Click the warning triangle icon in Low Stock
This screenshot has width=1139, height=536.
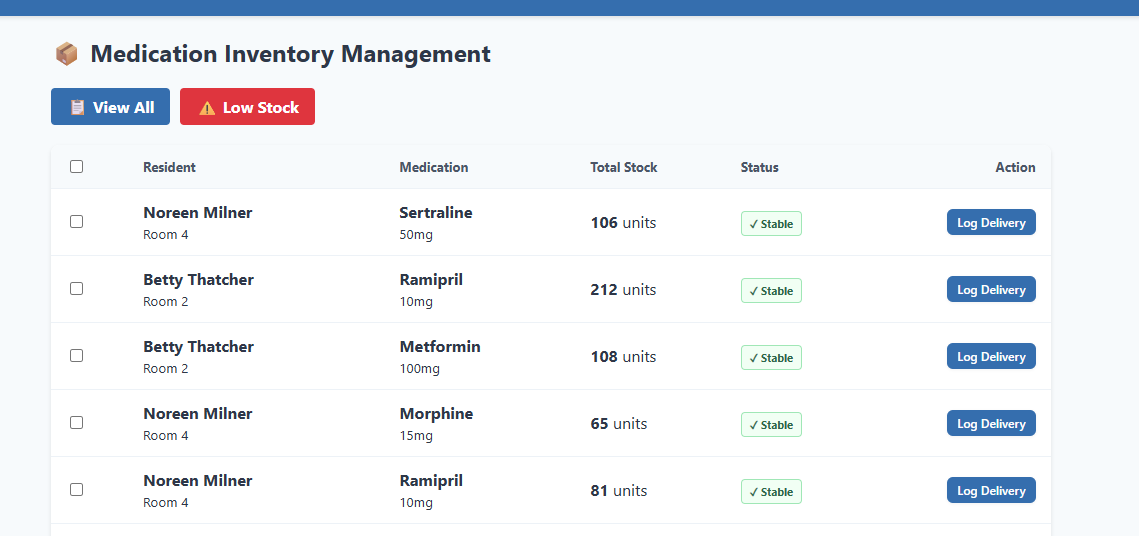coord(207,107)
